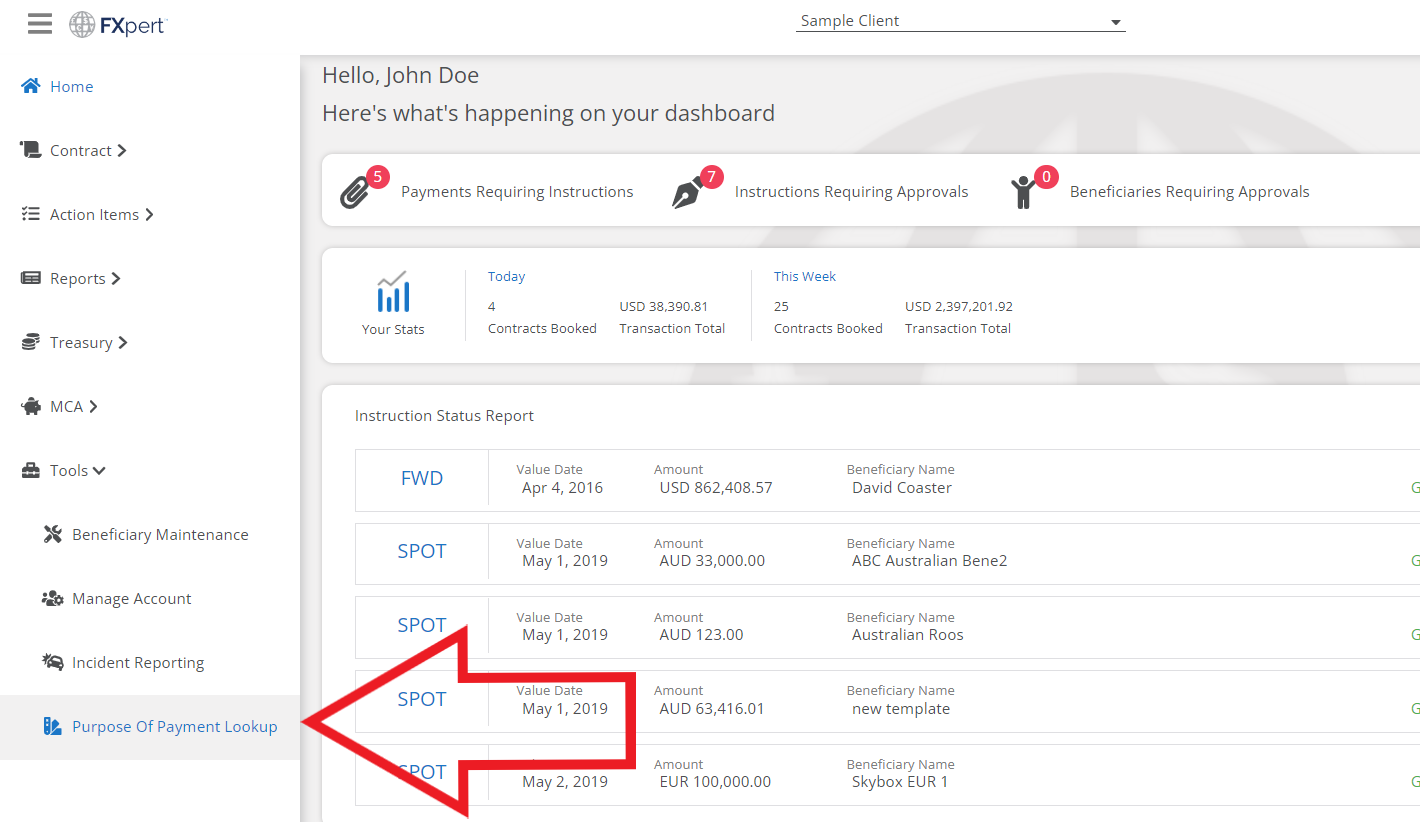Click the Home house icon
This screenshot has height=822, width=1420.
pyautogui.click(x=31, y=86)
